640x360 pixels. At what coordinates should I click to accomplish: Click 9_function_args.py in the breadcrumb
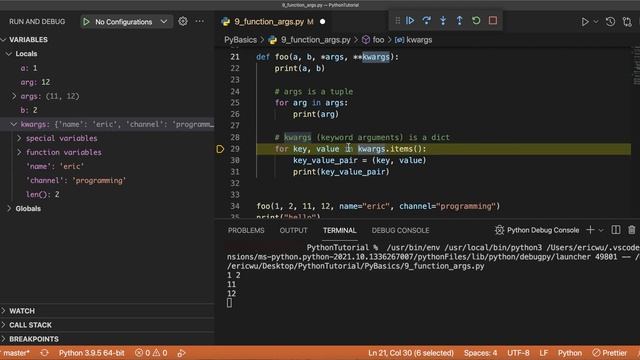point(315,40)
